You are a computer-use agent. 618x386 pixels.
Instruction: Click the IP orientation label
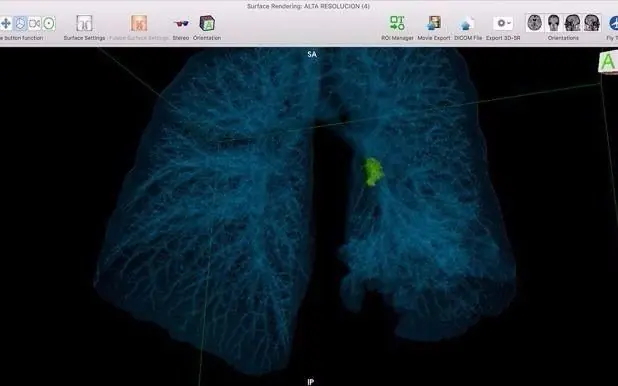[x=311, y=382]
